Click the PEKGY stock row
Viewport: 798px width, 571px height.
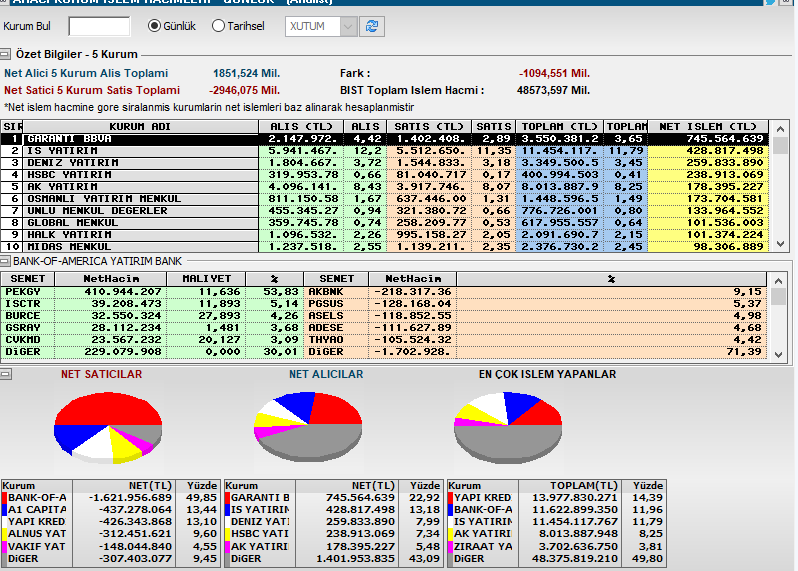click(x=152, y=292)
